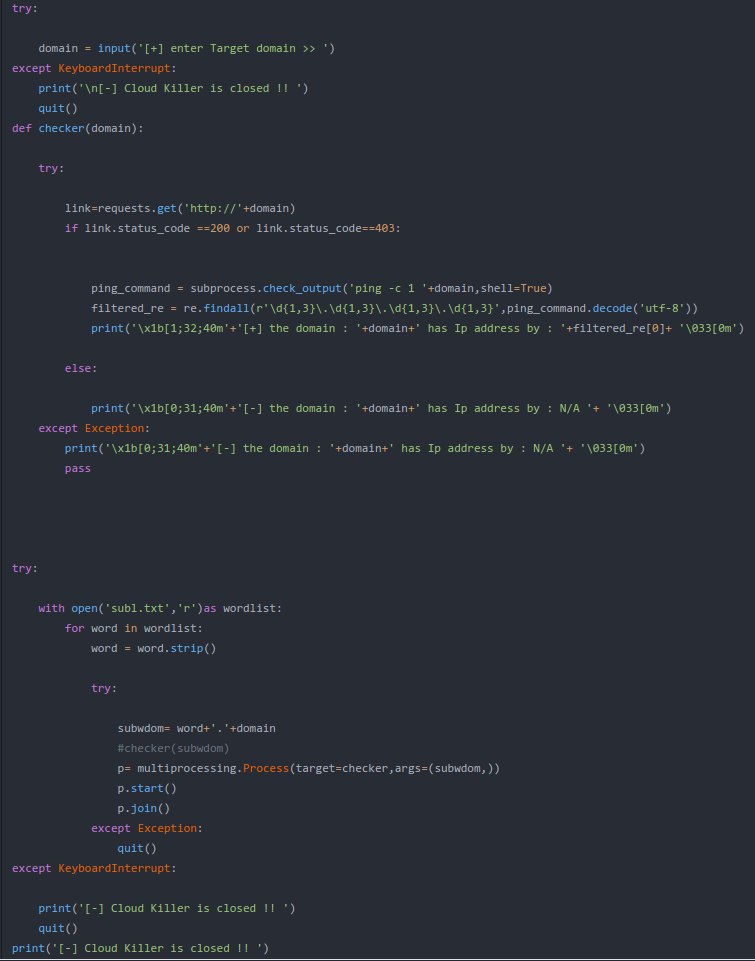Select the word 'requests' in link assignment
755x961 pixels.
(124, 208)
